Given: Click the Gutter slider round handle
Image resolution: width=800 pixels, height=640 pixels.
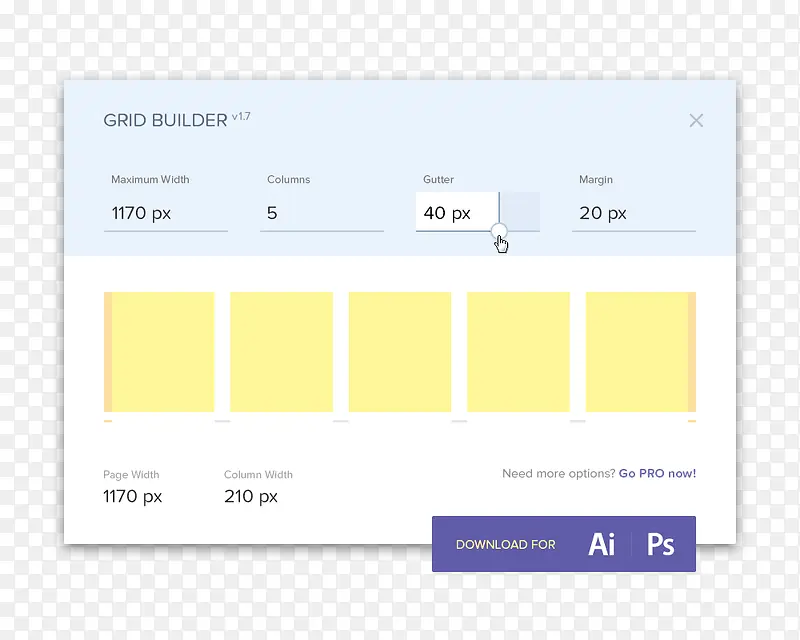Looking at the screenshot, I should point(500,231).
